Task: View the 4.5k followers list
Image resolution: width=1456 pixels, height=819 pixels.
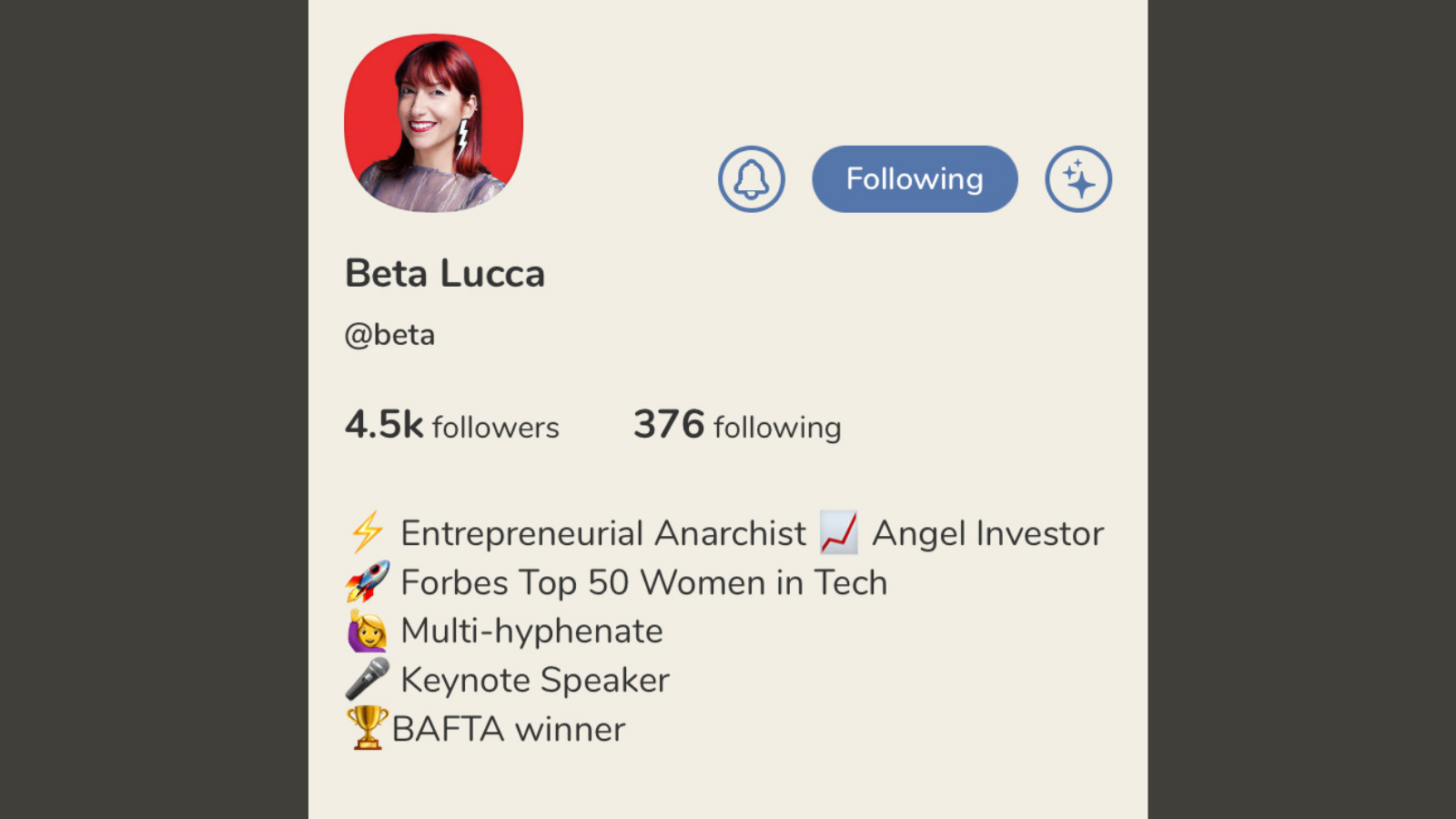Action: coord(452,425)
